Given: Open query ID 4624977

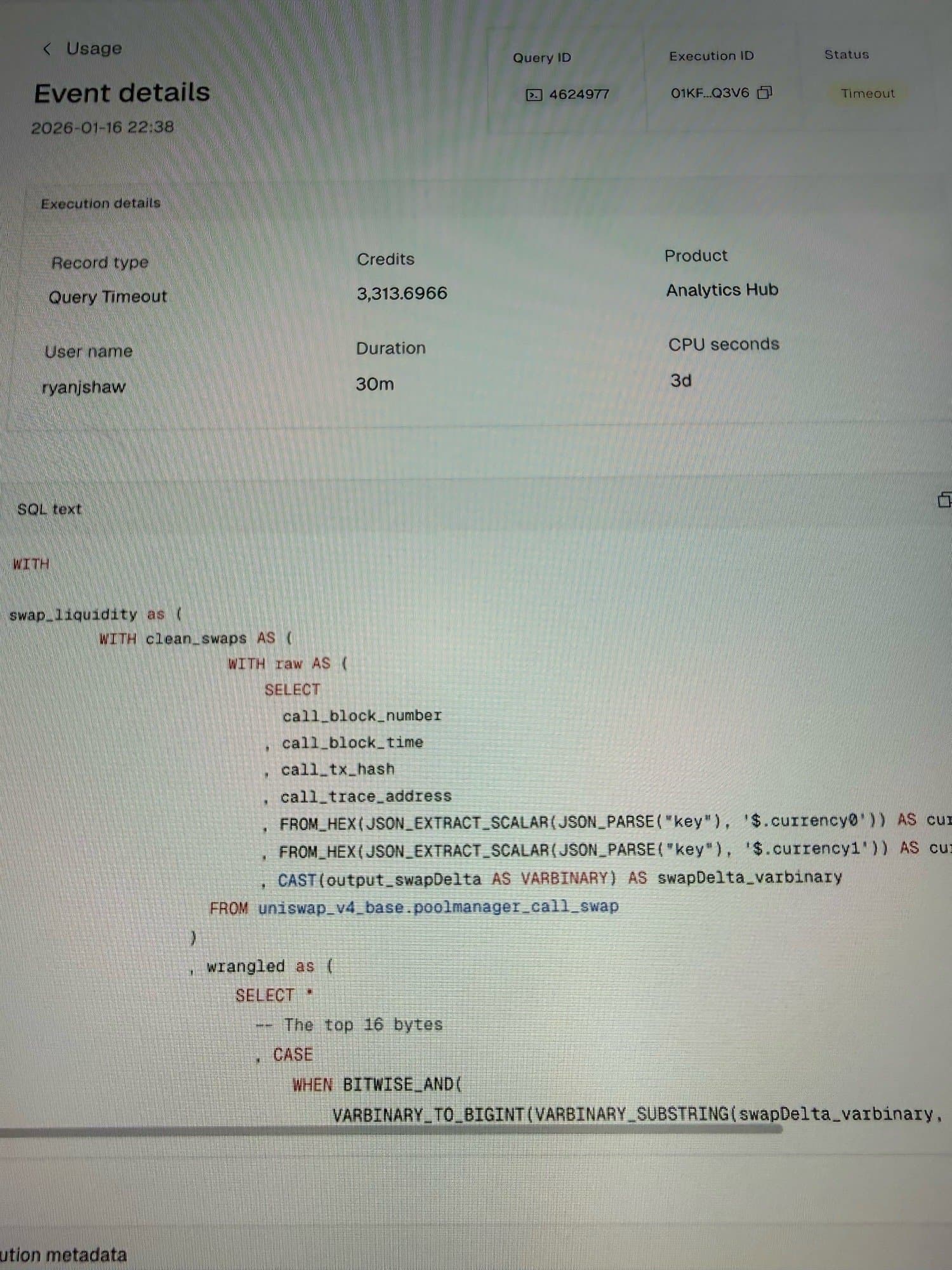Looking at the screenshot, I should coord(578,95).
